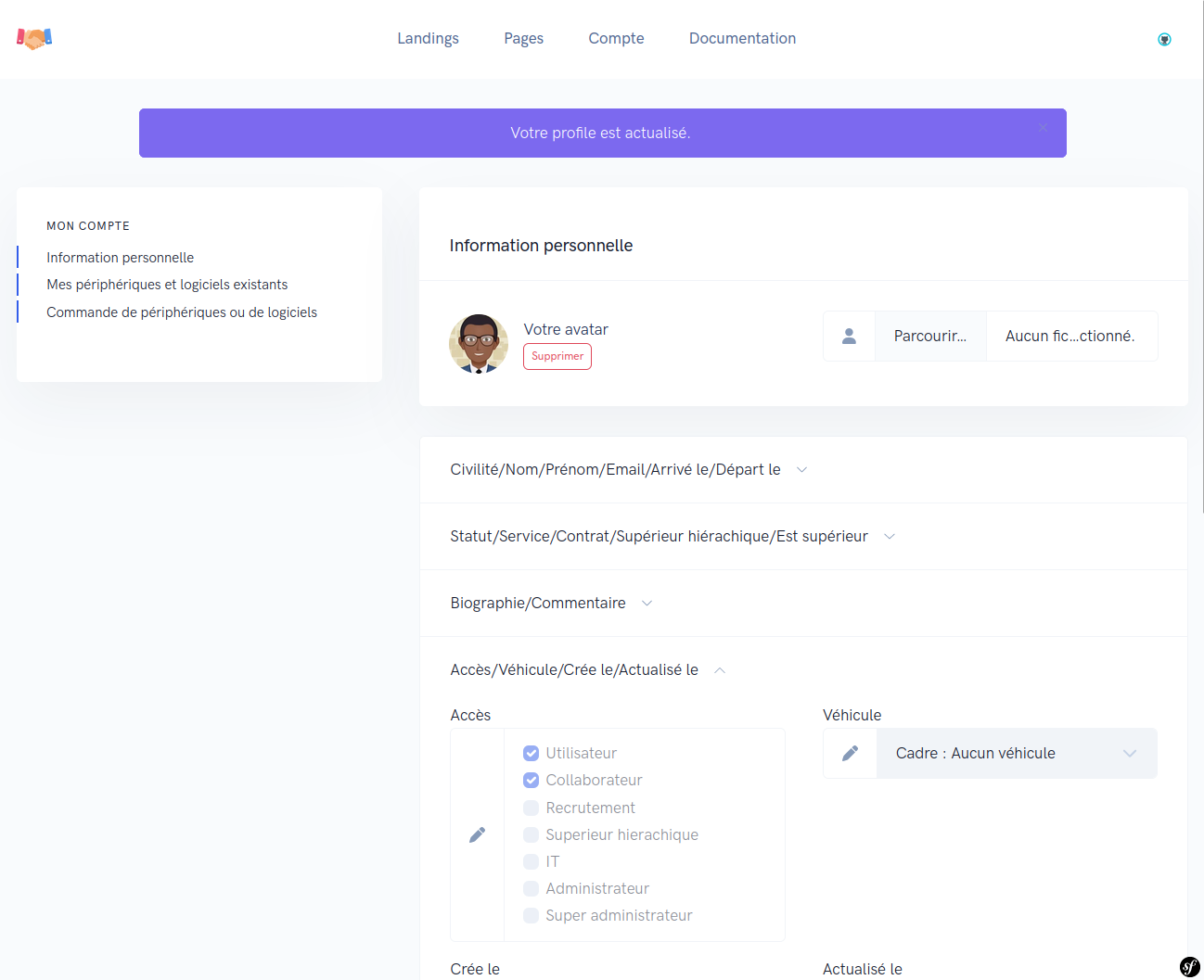Viewport: 1204px width, 980px height.
Task: Click the handshake app logo
Action: coord(32,38)
